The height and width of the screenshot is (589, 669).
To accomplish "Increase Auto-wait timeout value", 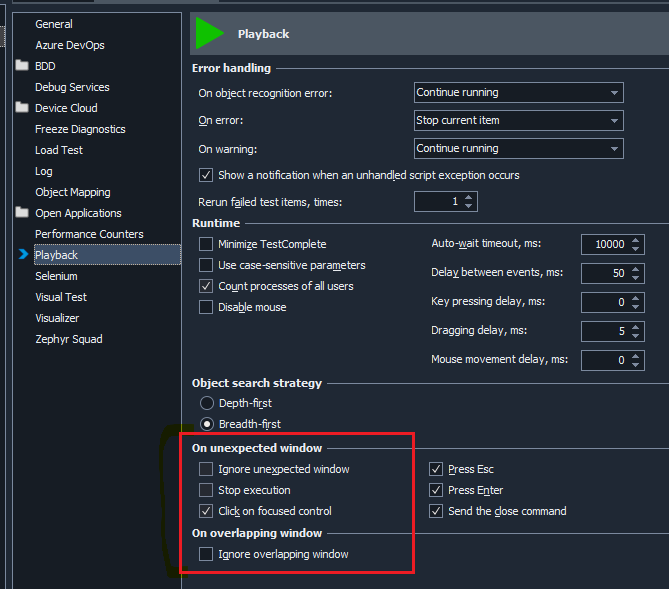I will (636, 240).
